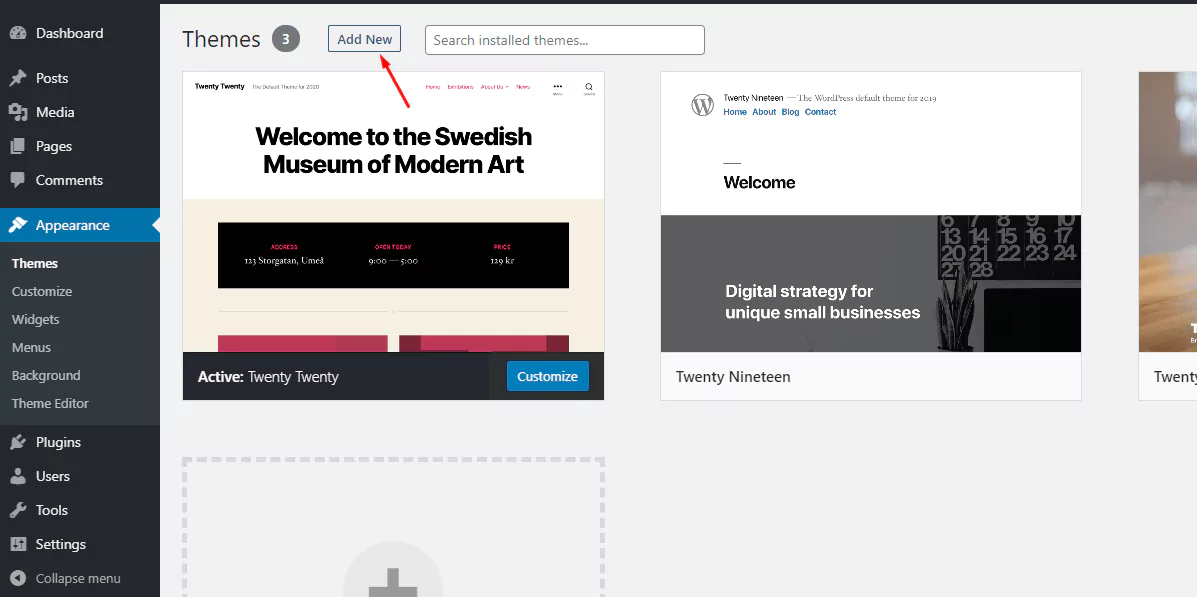Screen dimensions: 1197x597
Task: Click the dashed Add New Theme placeholder
Action: (393, 528)
